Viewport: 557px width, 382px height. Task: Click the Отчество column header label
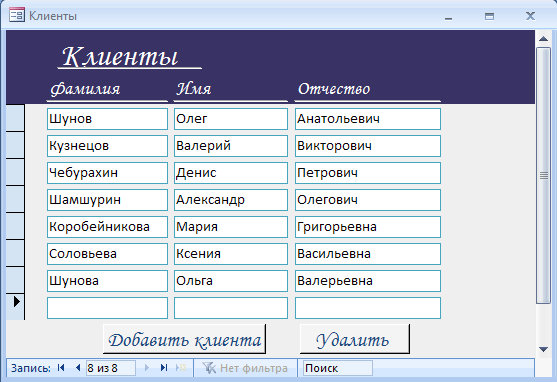tap(334, 89)
